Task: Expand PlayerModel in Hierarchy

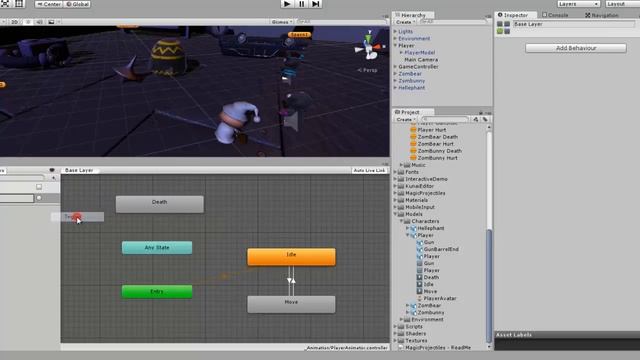Action: click(401, 52)
